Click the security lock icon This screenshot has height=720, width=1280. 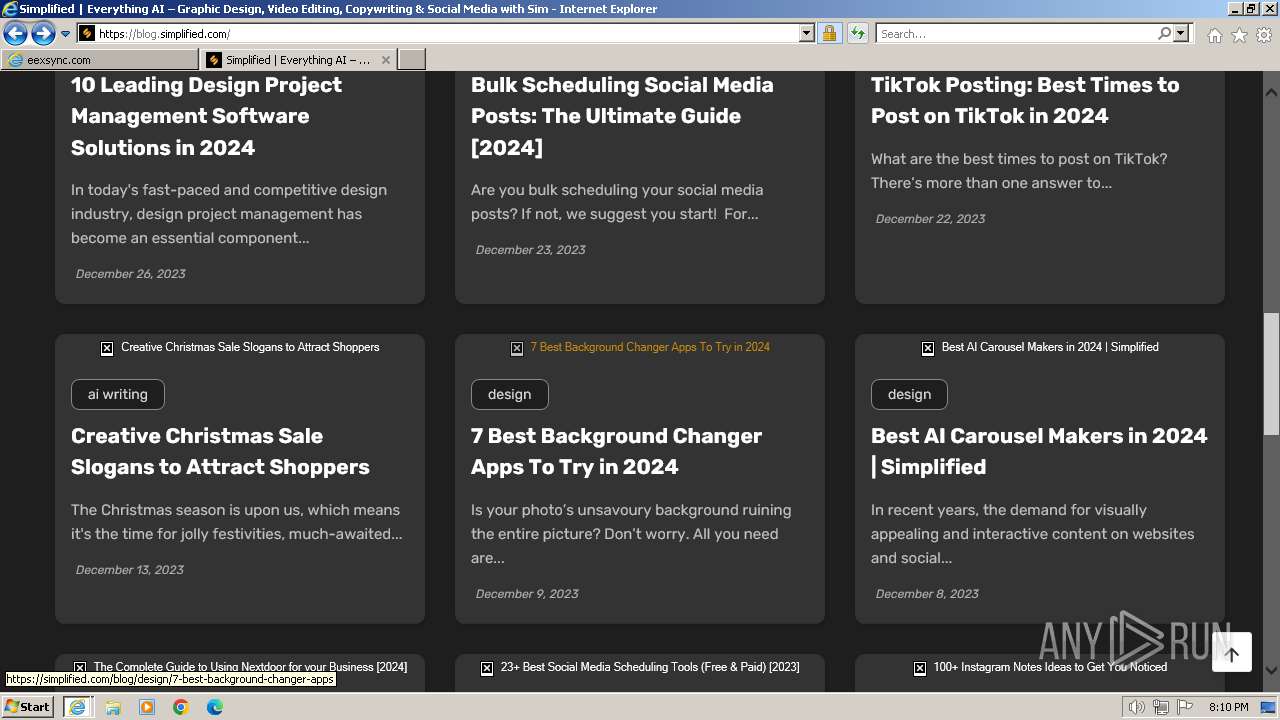click(829, 34)
